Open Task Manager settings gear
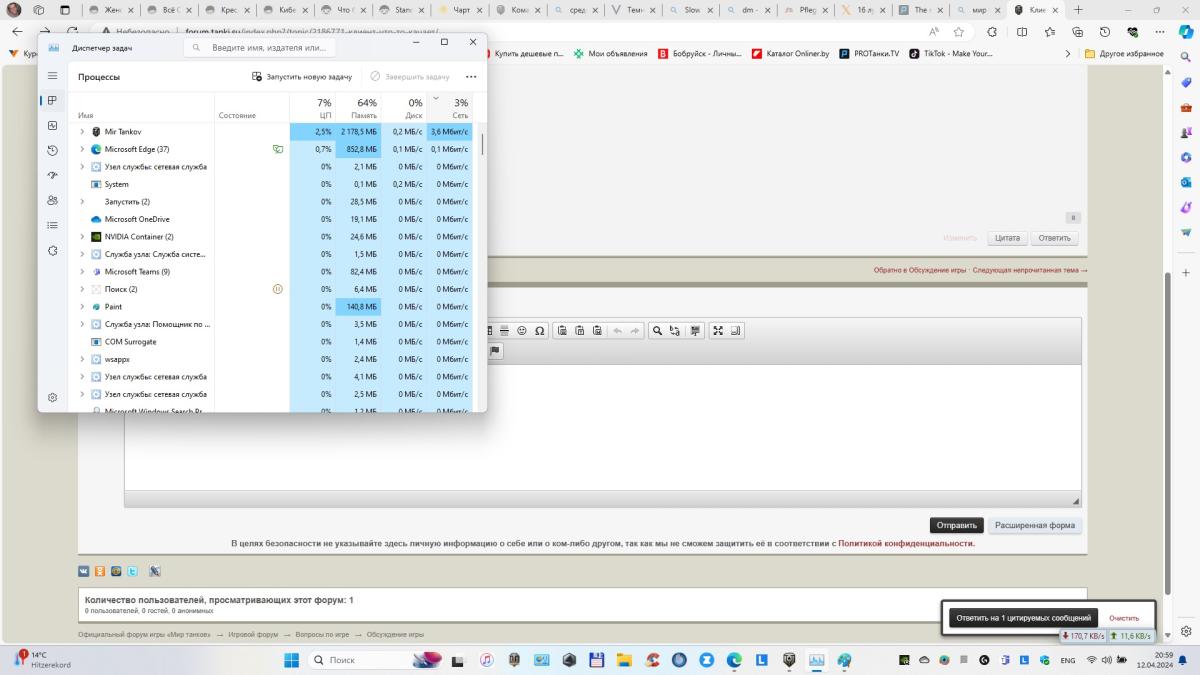 pos(53,397)
